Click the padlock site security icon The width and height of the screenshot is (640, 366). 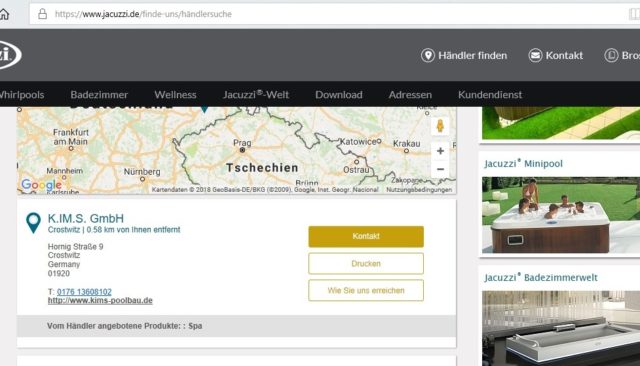point(42,14)
